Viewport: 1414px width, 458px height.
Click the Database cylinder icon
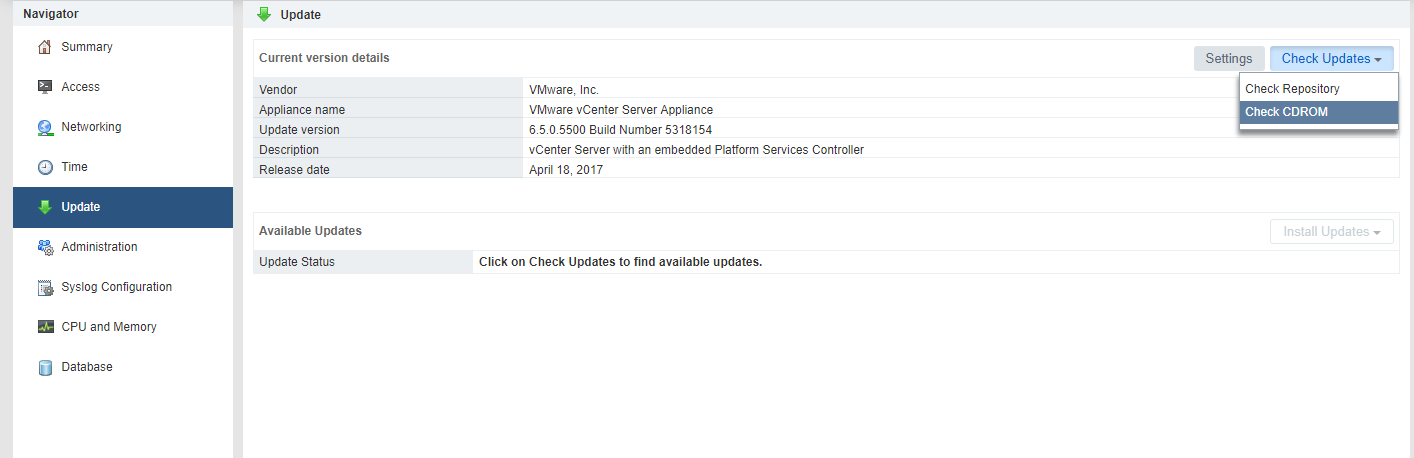(44, 367)
